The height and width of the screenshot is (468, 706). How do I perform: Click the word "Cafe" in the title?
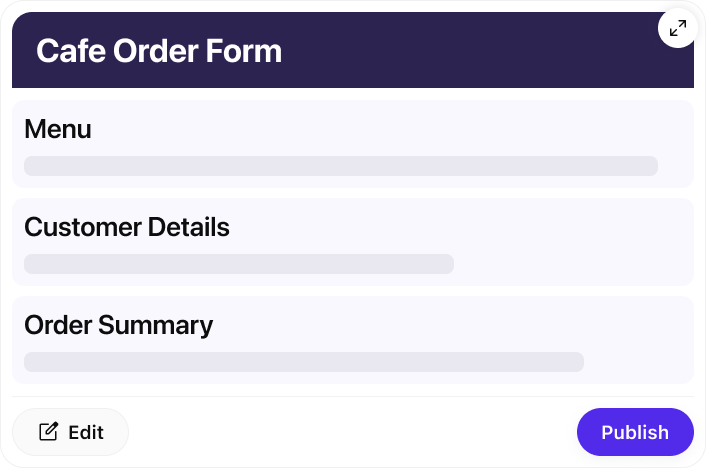67,51
